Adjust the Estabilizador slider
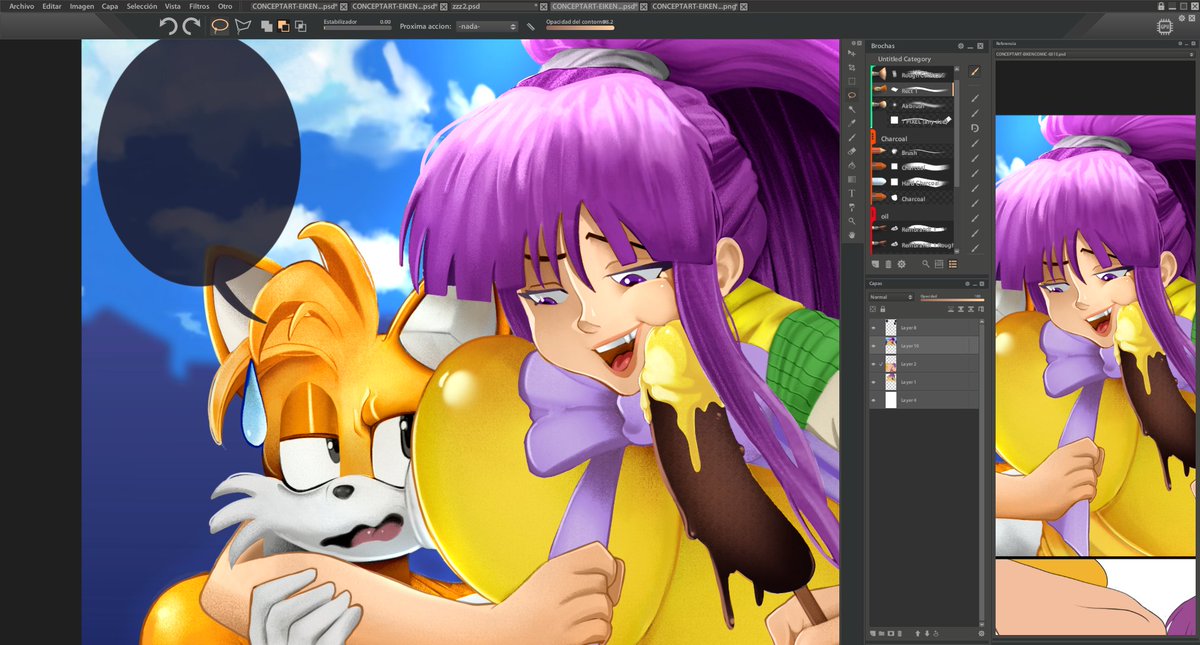Screen dimensions: 1200x645 coord(357,28)
